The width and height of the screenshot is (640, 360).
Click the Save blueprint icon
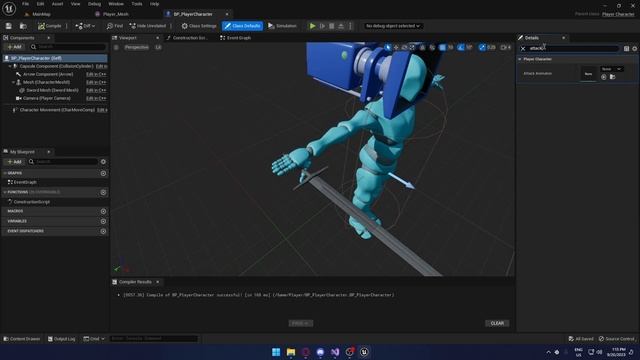click(9, 26)
